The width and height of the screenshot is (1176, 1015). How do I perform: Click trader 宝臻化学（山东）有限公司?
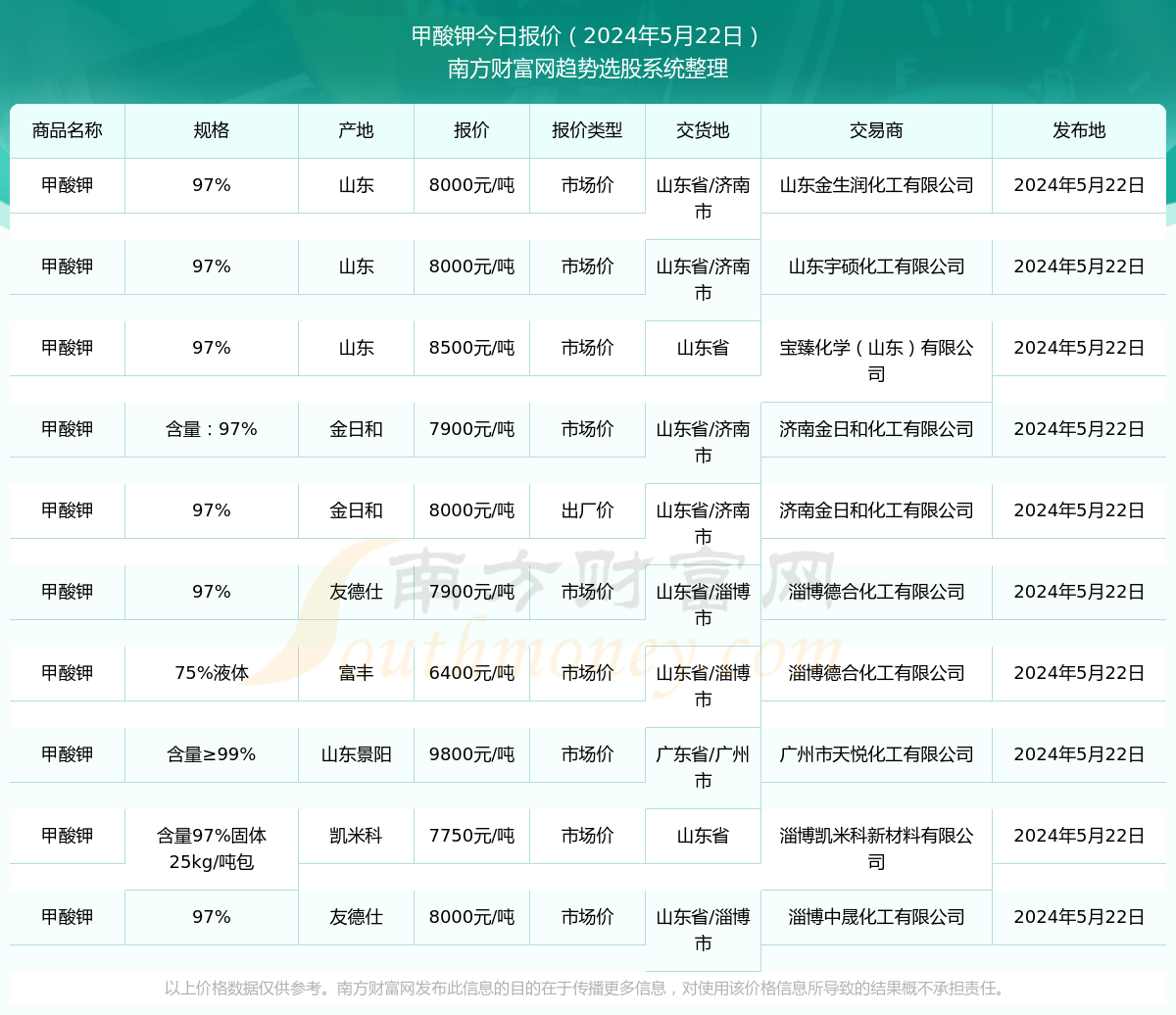tap(876, 361)
